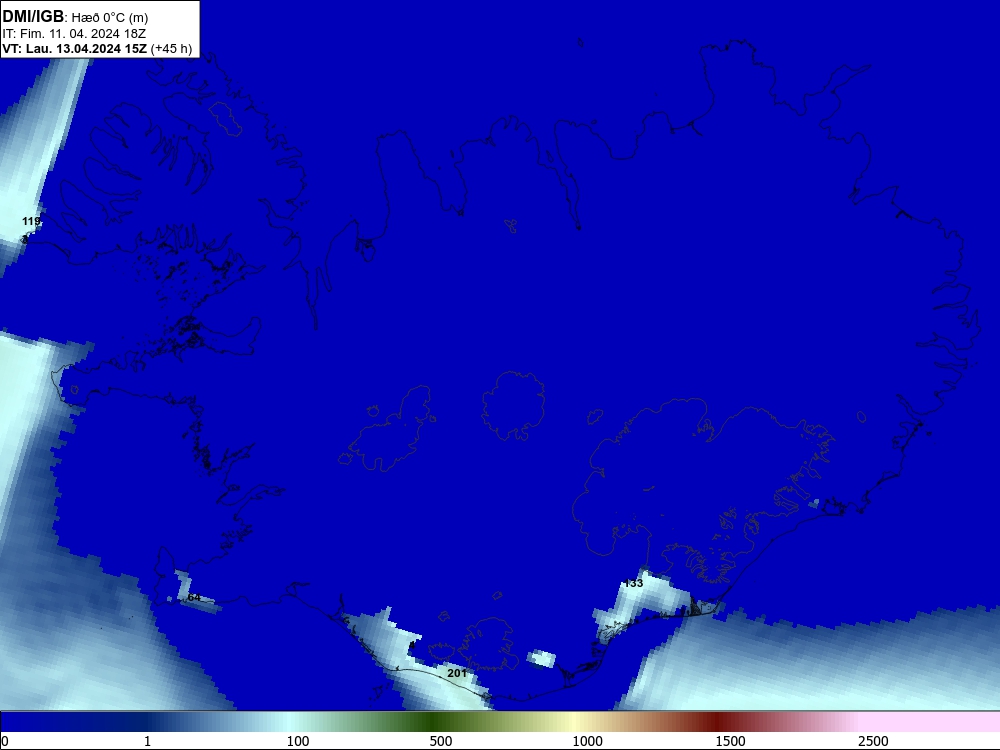This screenshot has height=750, width=1000.
Task: Click the legend tick label '2500'
Action: pos(873,741)
